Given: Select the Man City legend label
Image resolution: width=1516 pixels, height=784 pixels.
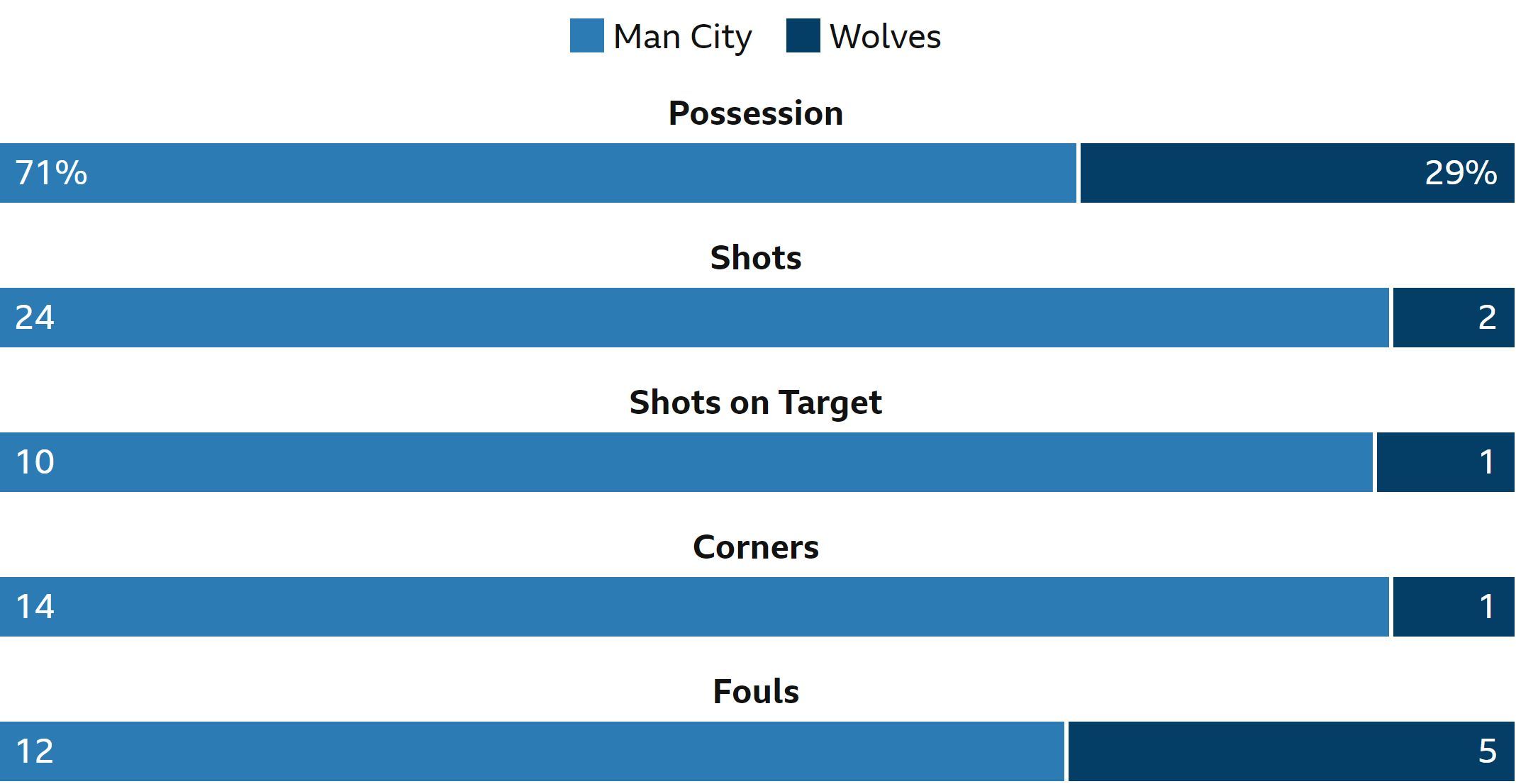Looking at the screenshot, I should pyautogui.click(x=682, y=37).
